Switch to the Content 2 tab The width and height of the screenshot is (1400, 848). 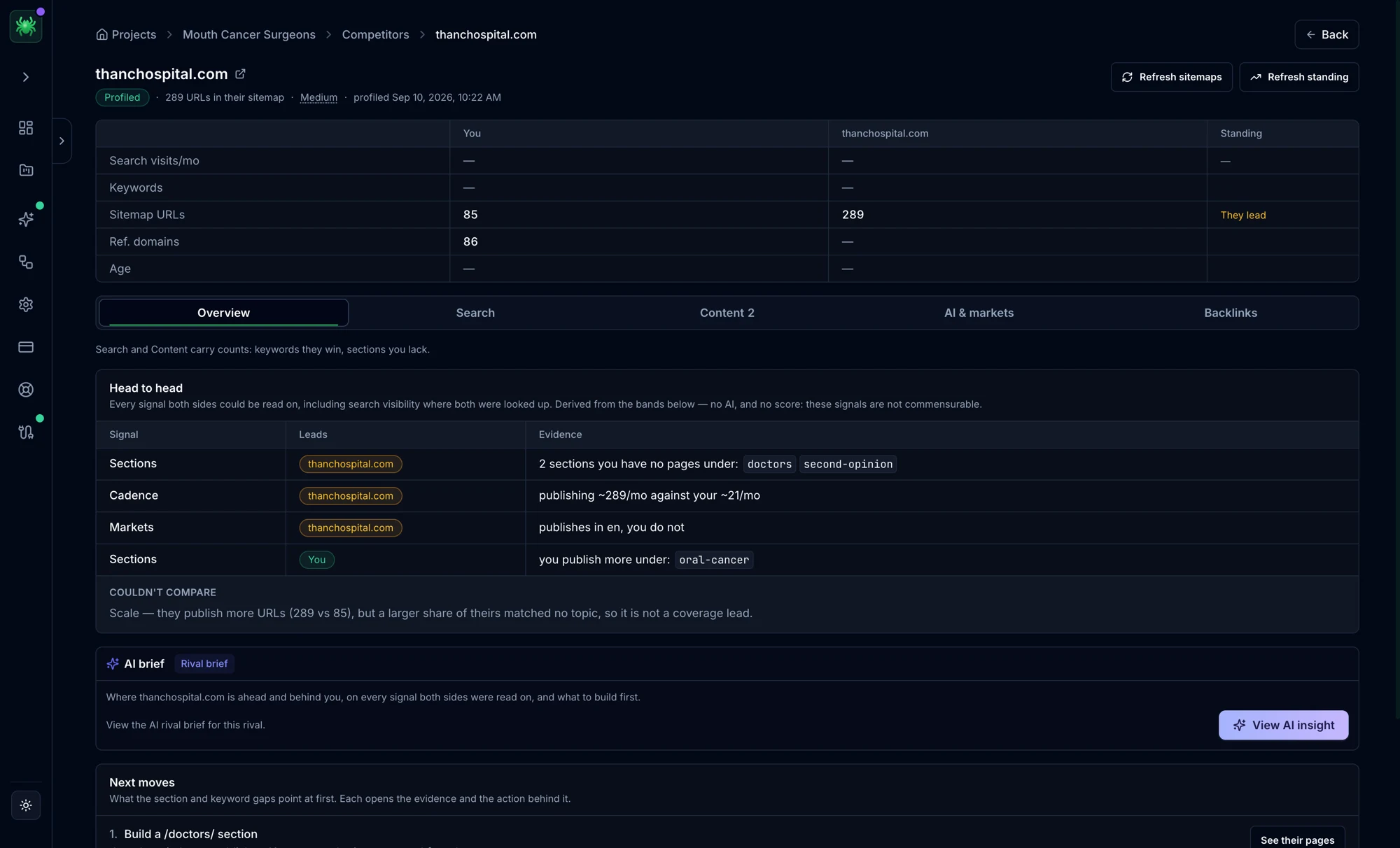point(727,313)
